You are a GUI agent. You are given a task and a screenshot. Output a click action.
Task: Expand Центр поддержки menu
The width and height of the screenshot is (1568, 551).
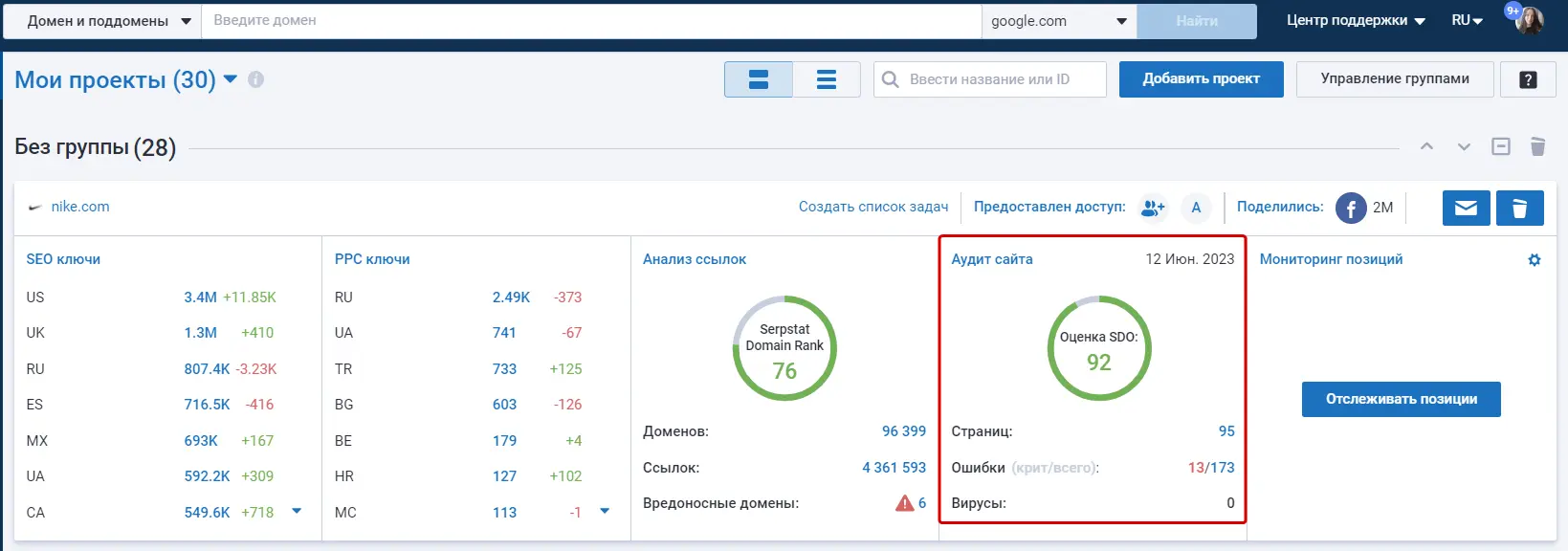(1356, 20)
